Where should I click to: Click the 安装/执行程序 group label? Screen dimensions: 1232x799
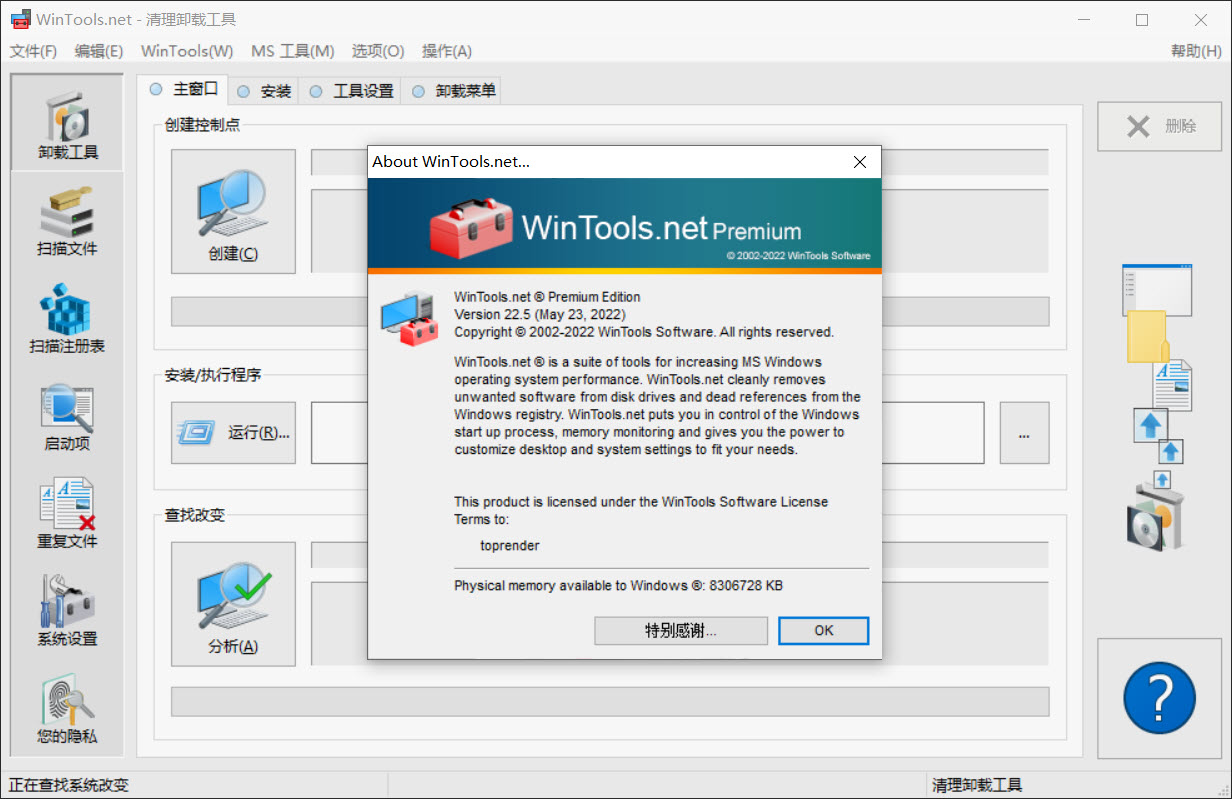(x=213, y=376)
